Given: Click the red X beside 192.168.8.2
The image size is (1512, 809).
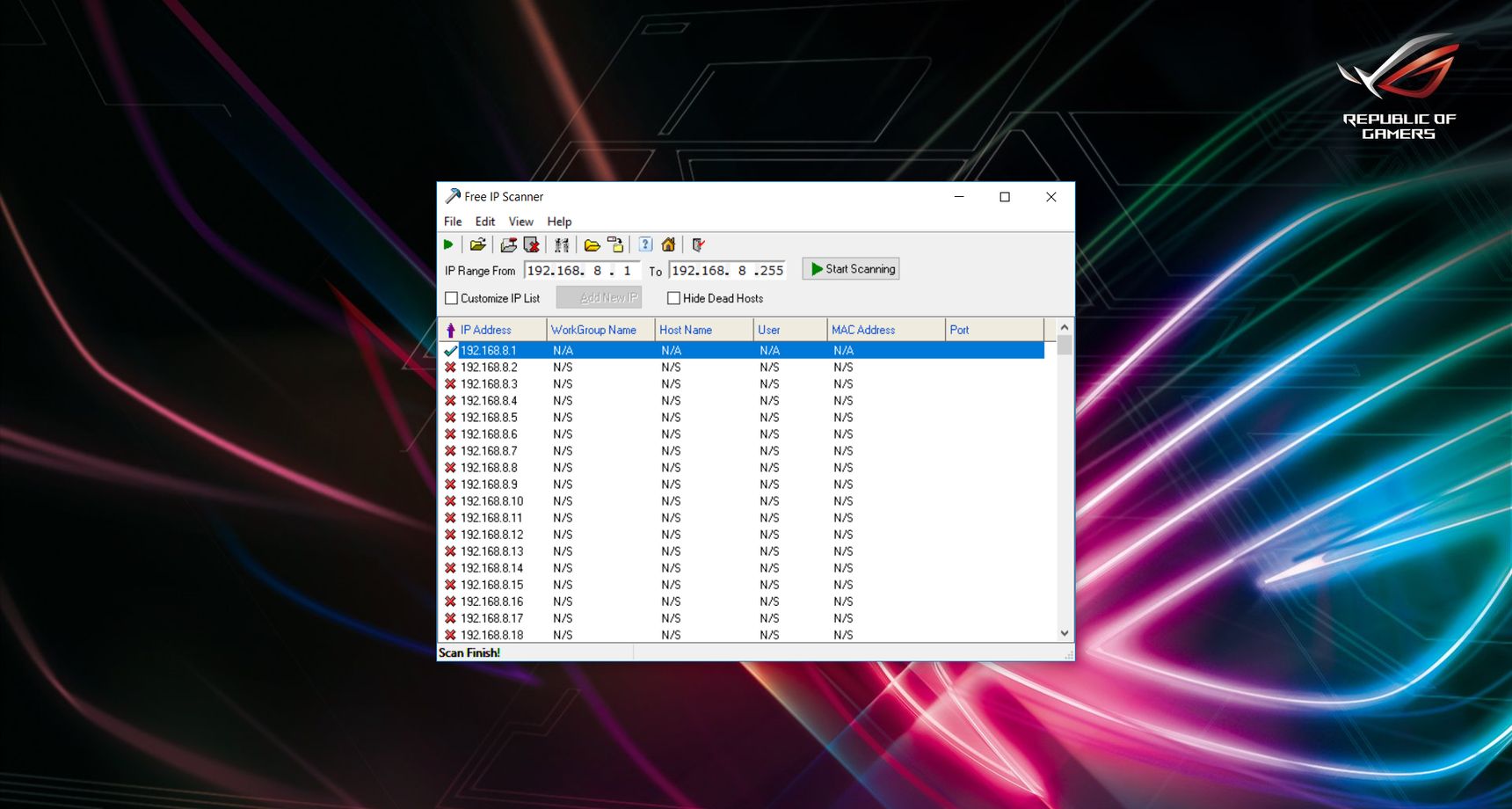Looking at the screenshot, I should tap(450, 367).
